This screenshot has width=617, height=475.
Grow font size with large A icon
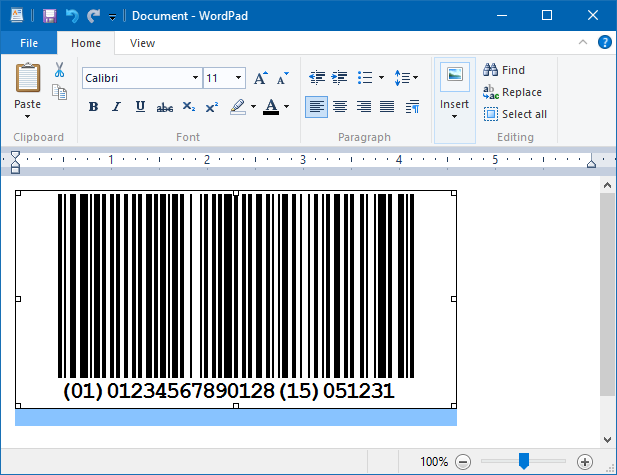point(260,78)
